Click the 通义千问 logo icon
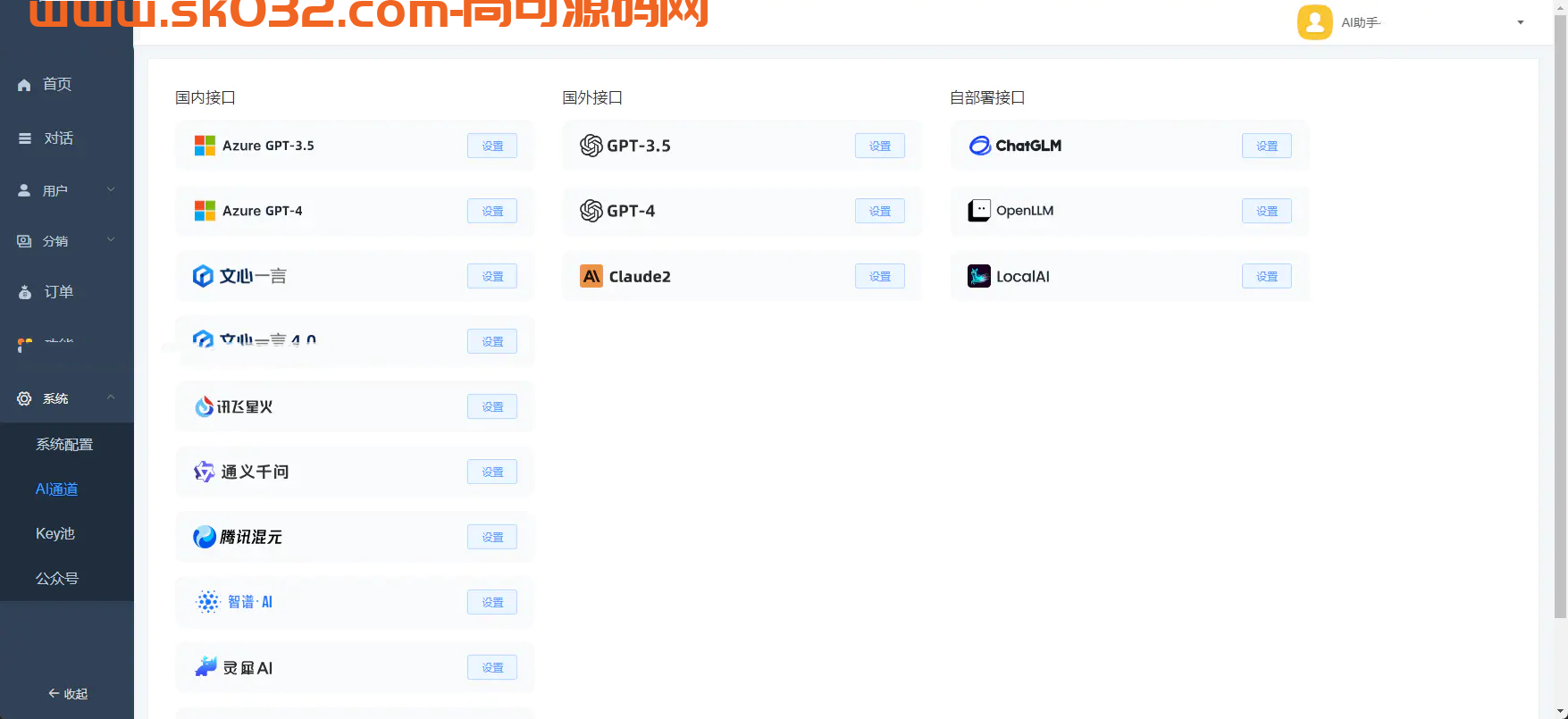The image size is (1568, 719). [x=205, y=472]
